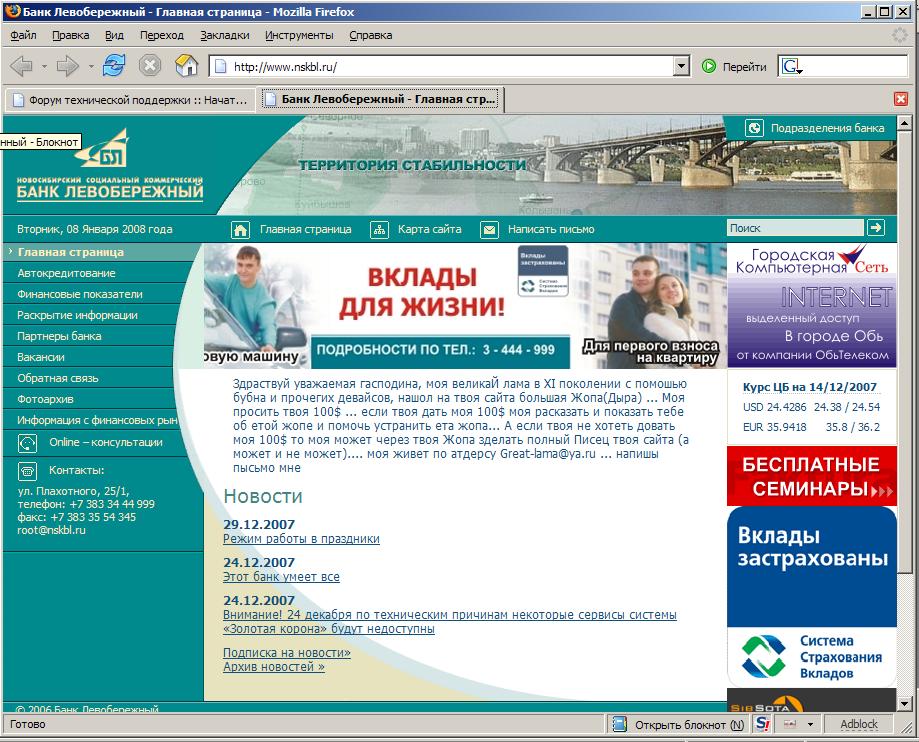
Task: Click the house icon beside Главная страница
Action: click(x=240, y=230)
